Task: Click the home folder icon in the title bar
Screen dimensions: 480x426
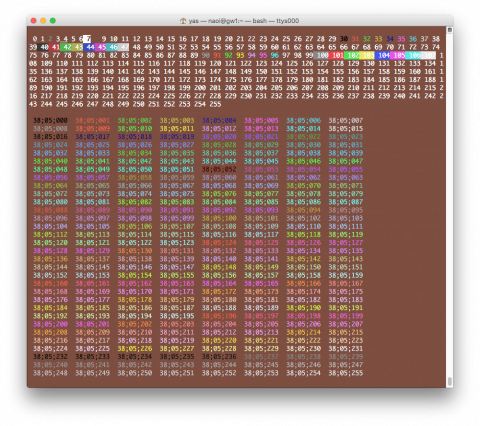Action: (x=183, y=21)
